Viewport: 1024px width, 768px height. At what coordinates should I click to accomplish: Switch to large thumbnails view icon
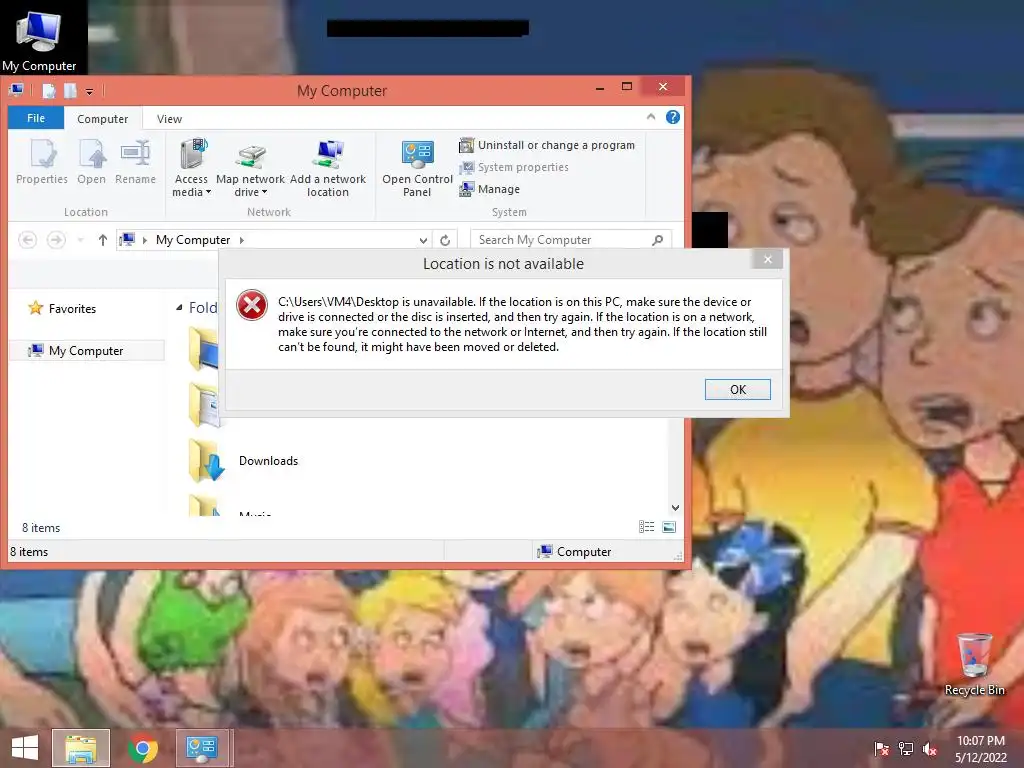pyautogui.click(x=669, y=526)
